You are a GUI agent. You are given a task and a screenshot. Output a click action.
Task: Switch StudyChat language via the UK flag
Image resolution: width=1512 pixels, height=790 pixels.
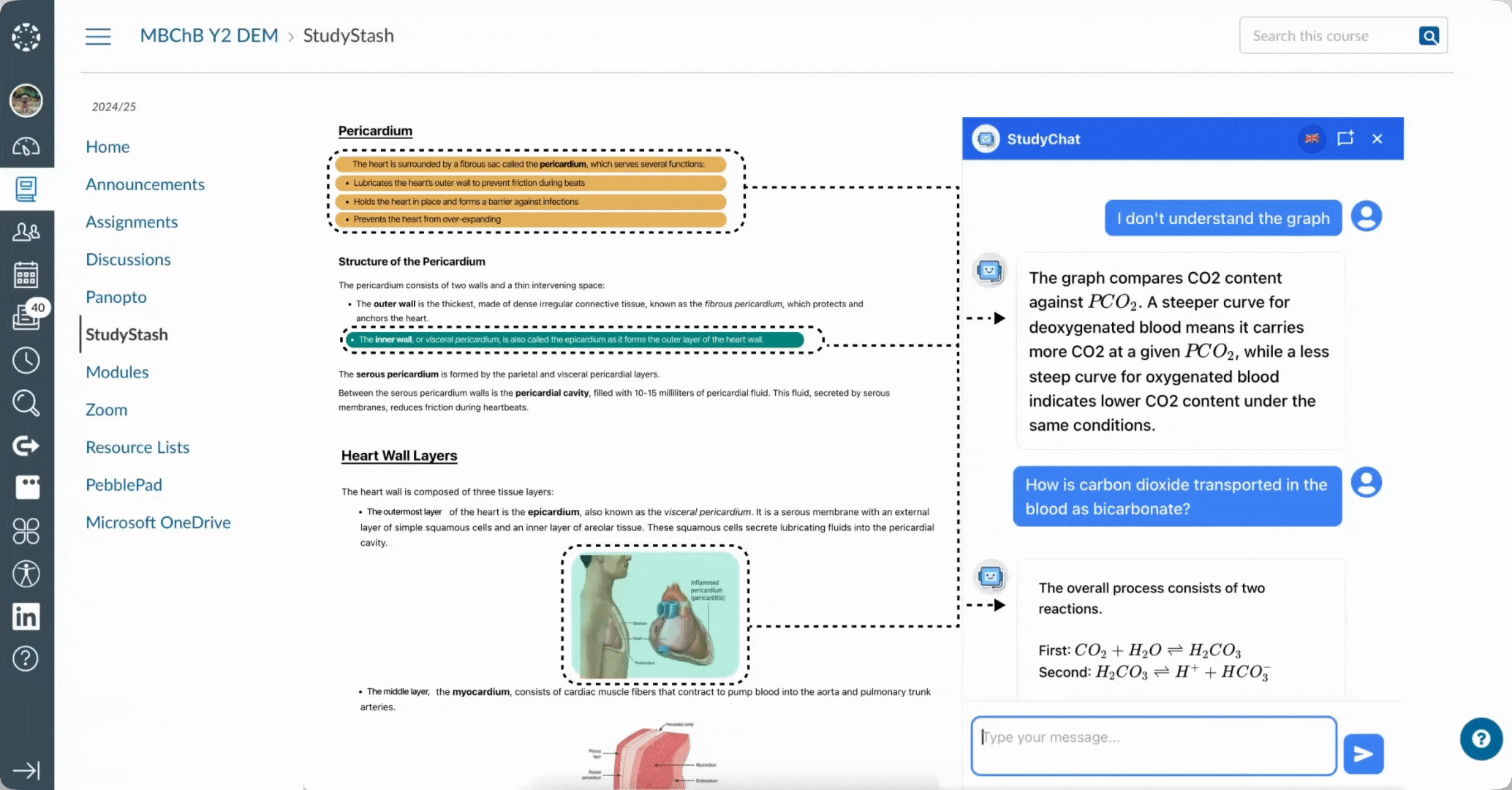pos(1312,138)
